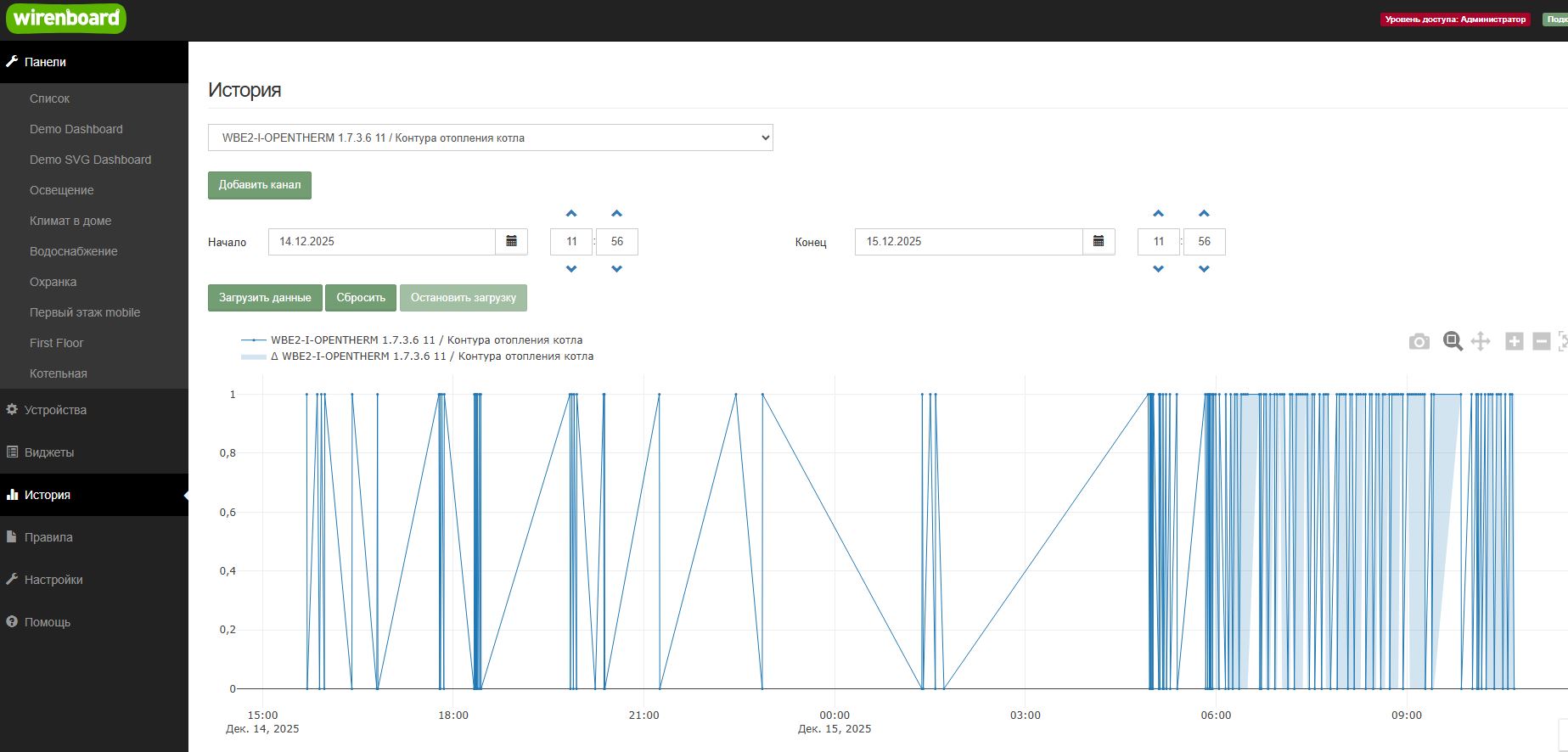Open the end date calendar picker

[x=1098, y=242]
